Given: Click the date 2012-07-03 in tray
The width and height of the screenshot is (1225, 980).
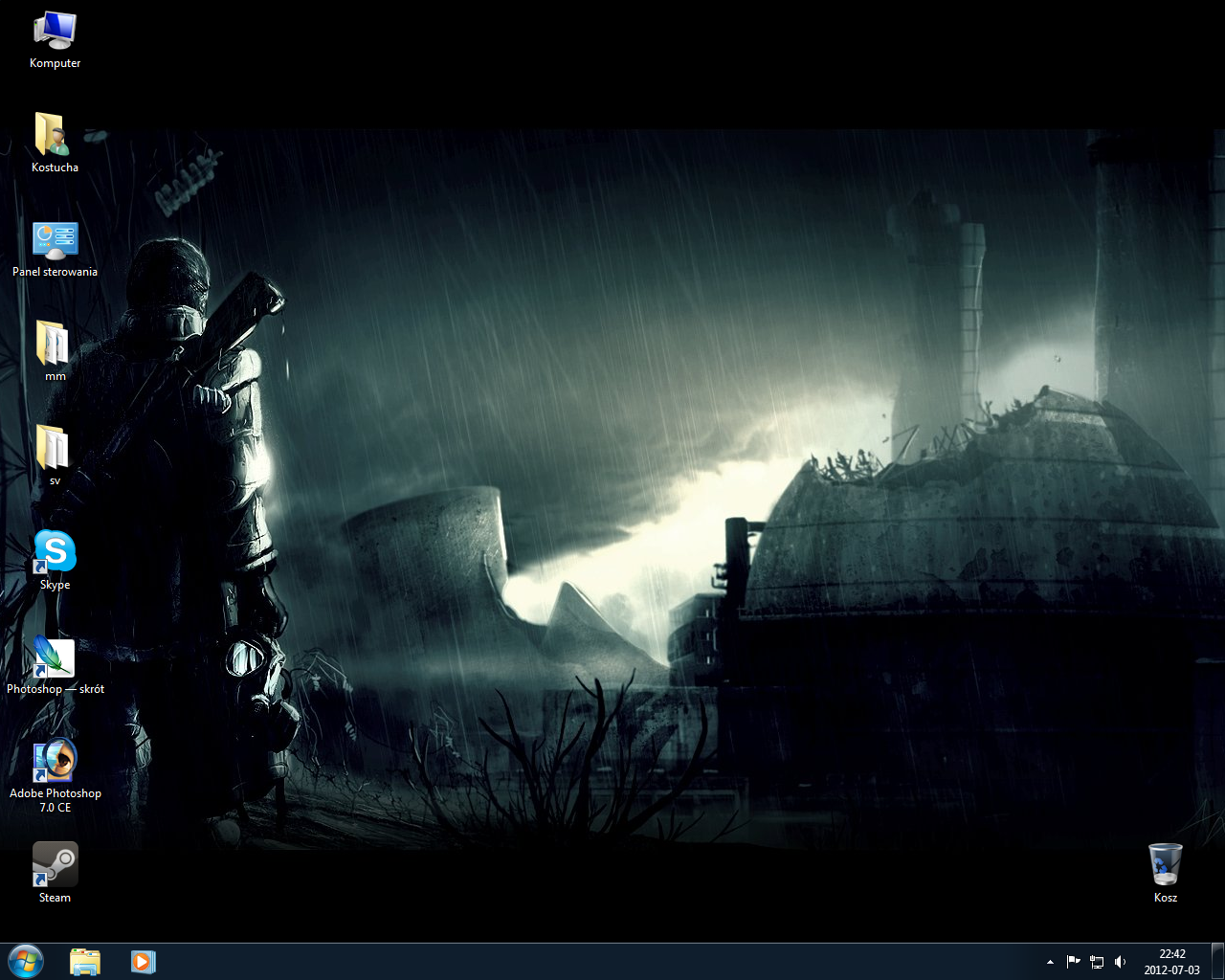Looking at the screenshot, I should pos(1172,969).
